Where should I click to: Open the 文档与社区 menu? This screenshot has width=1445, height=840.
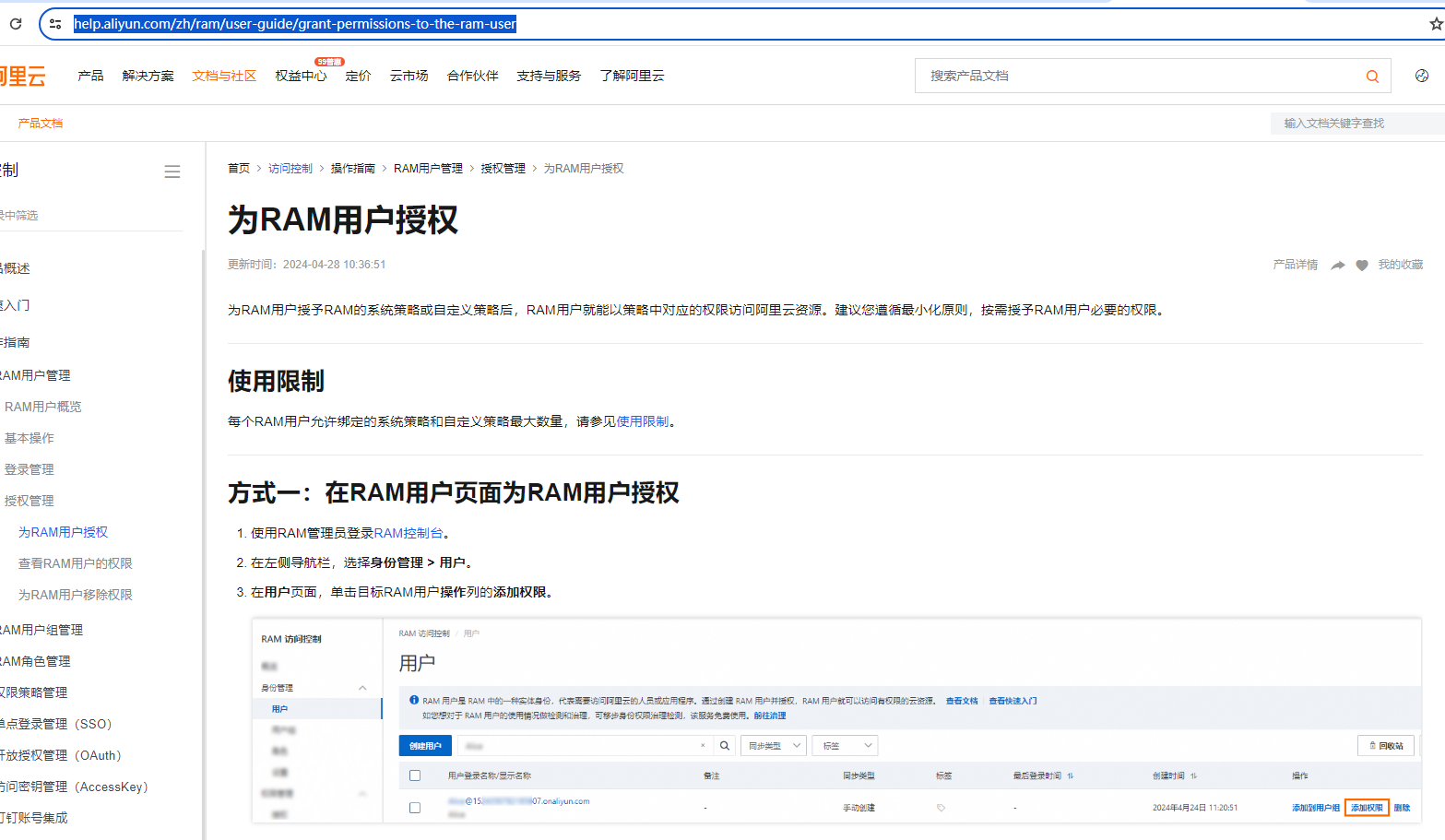224,76
